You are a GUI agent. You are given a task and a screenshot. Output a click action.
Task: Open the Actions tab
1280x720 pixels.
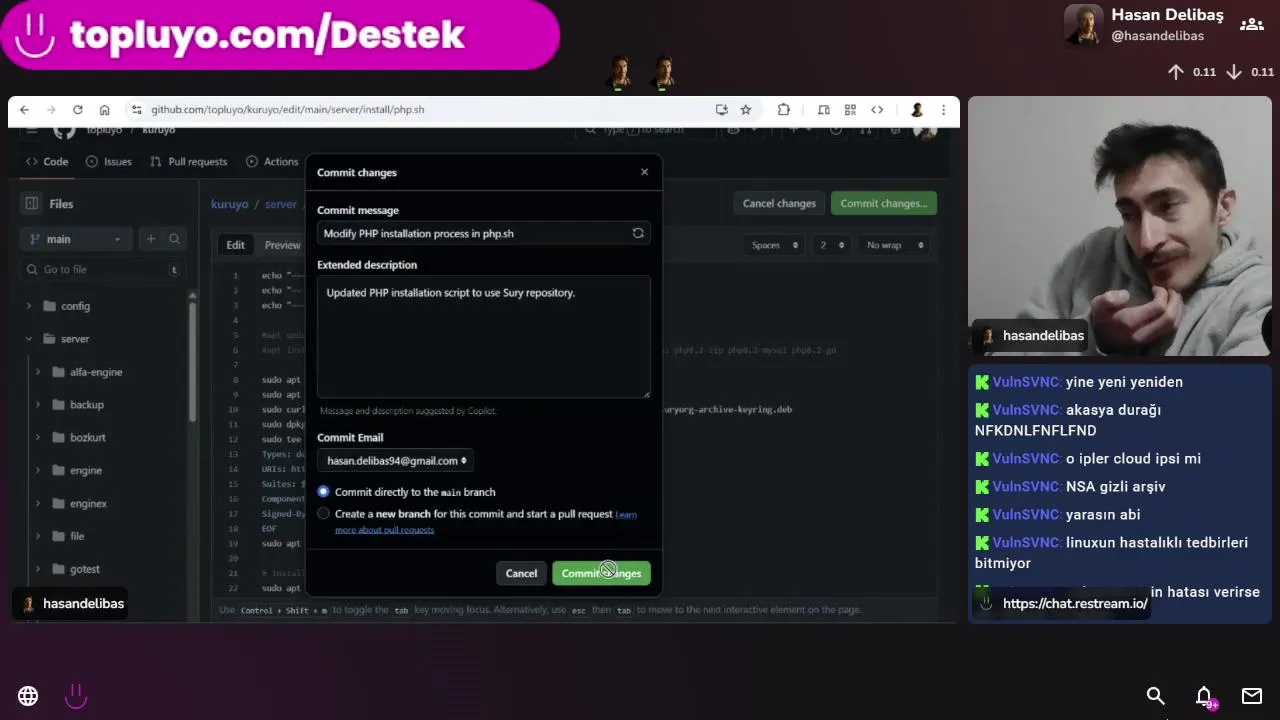(272, 162)
